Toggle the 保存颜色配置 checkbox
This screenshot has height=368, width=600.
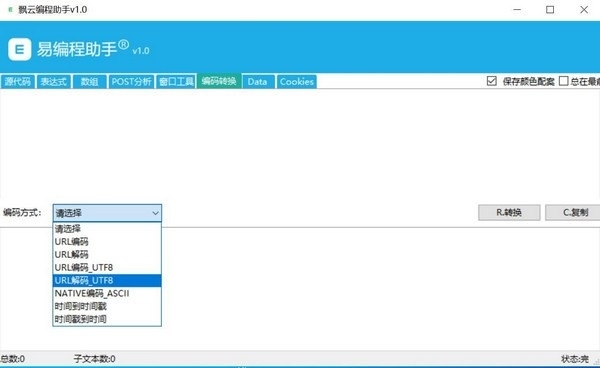(492, 81)
